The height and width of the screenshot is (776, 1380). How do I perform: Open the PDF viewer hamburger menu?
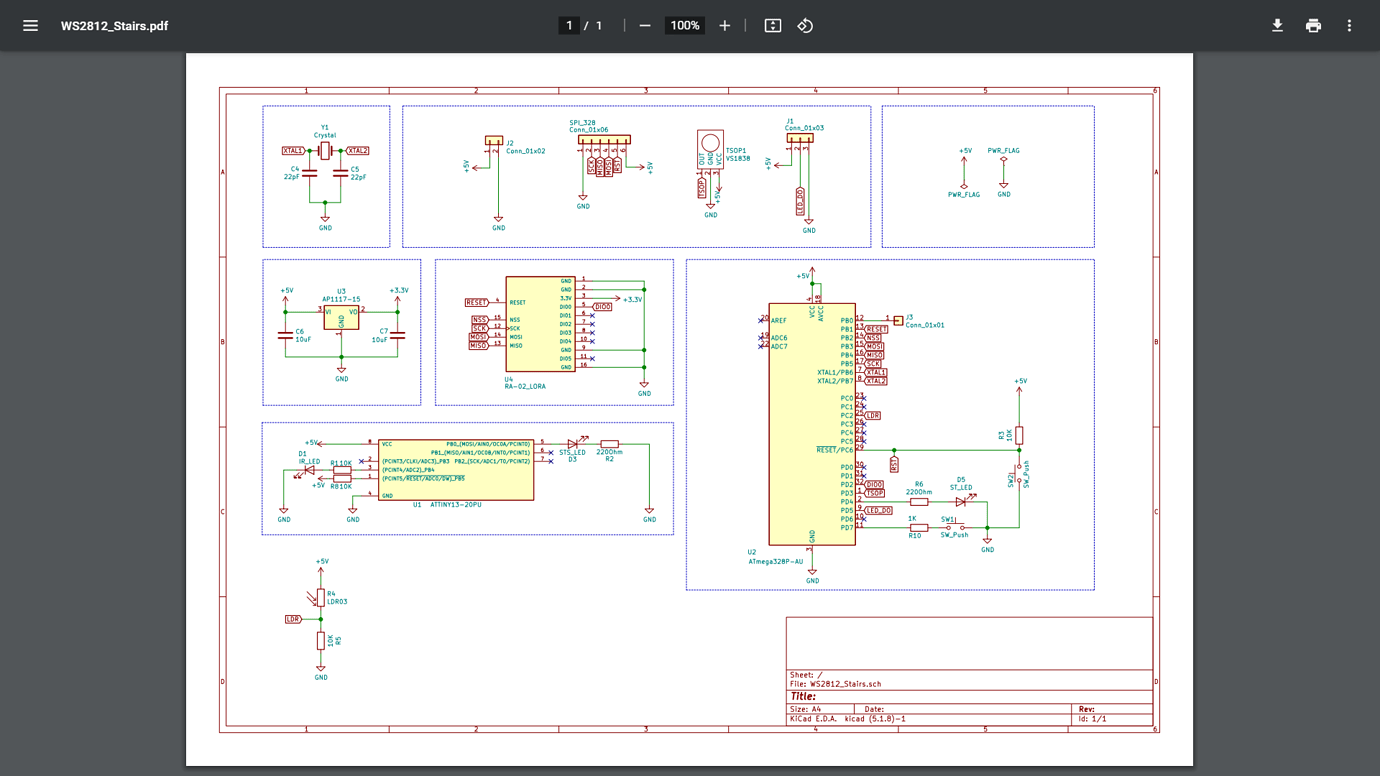point(30,25)
